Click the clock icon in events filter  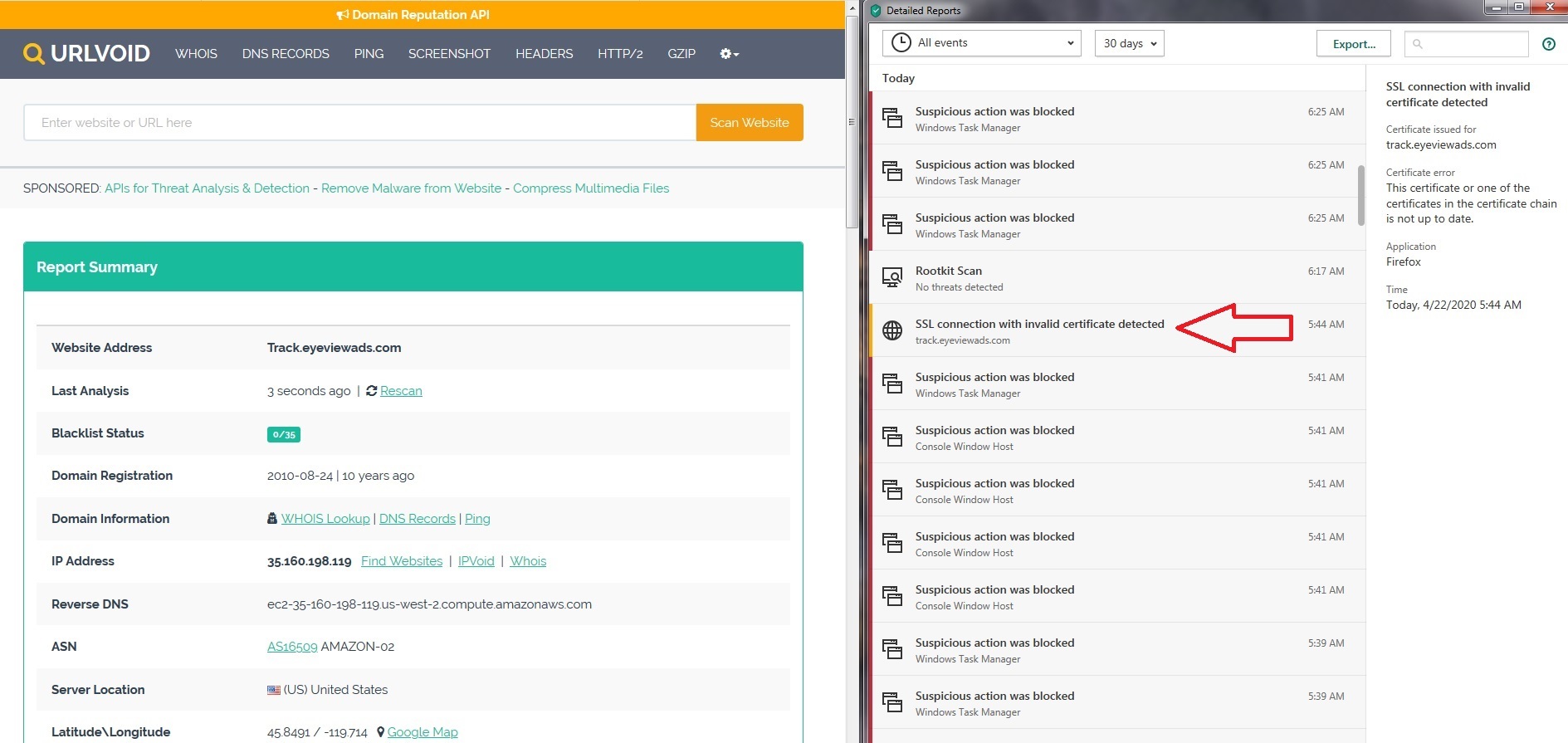tap(901, 43)
